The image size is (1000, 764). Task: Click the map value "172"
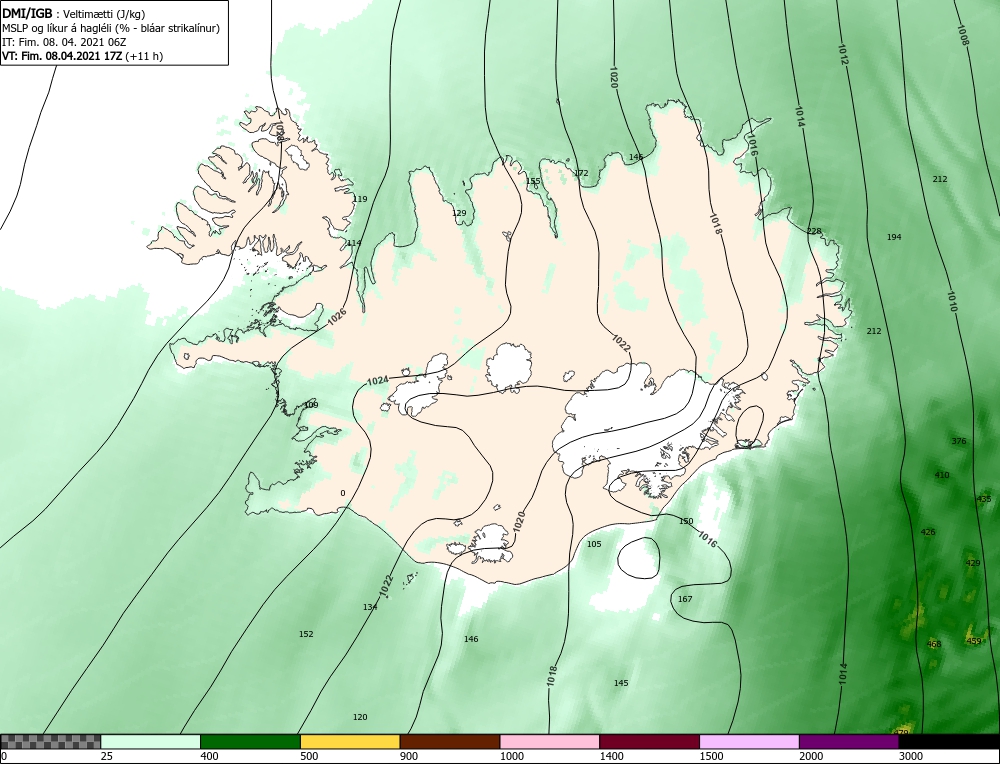click(581, 173)
